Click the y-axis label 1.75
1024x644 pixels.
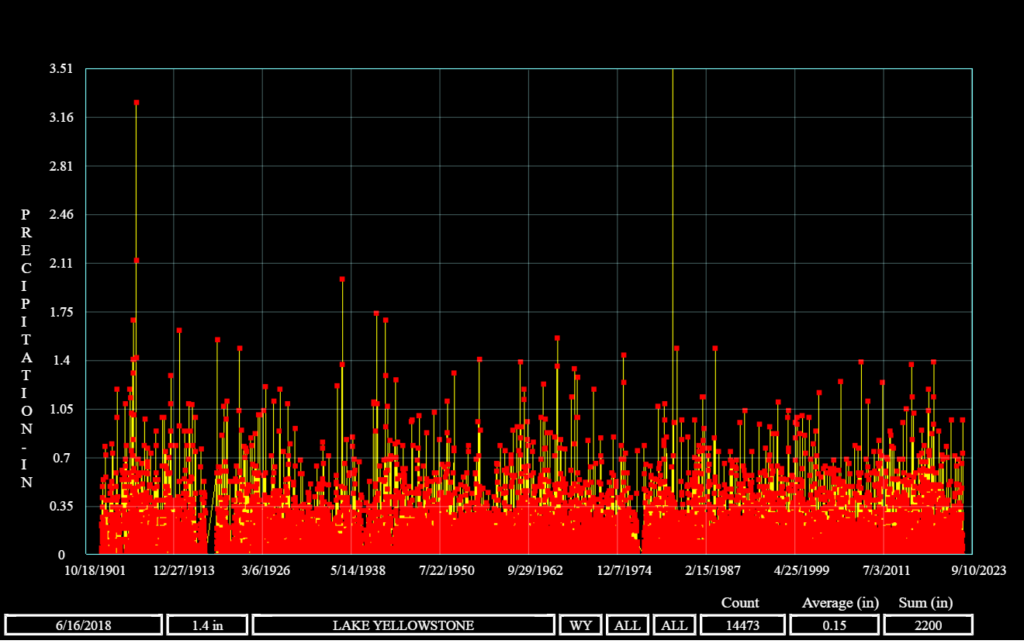pos(61,312)
